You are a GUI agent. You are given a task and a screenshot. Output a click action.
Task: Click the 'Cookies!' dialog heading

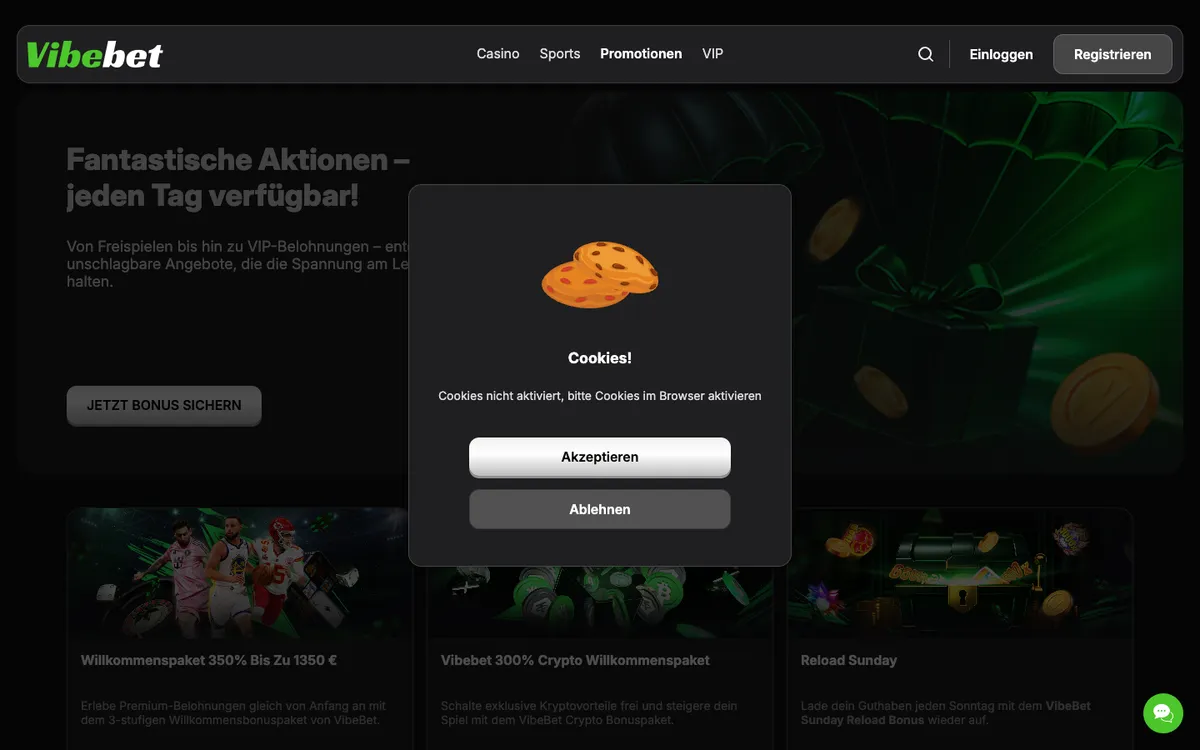tap(600, 358)
